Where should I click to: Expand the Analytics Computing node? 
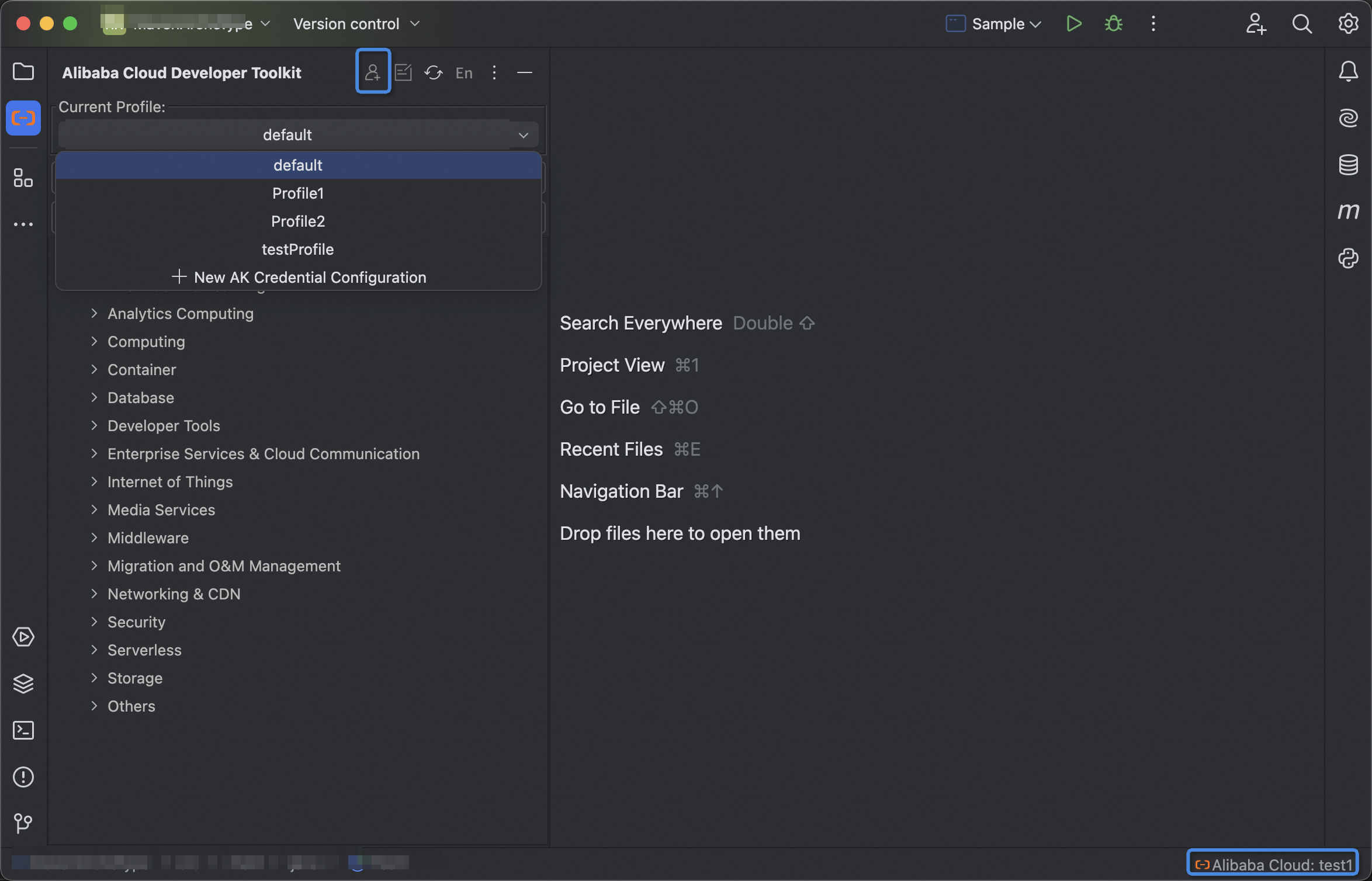(94, 314)
